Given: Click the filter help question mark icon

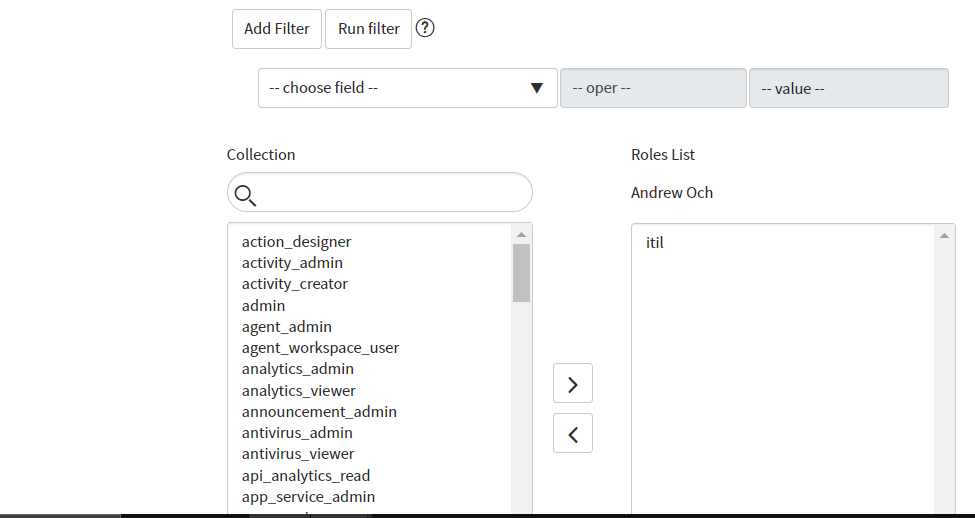Looking at the screenshot, I should (425, 28).
